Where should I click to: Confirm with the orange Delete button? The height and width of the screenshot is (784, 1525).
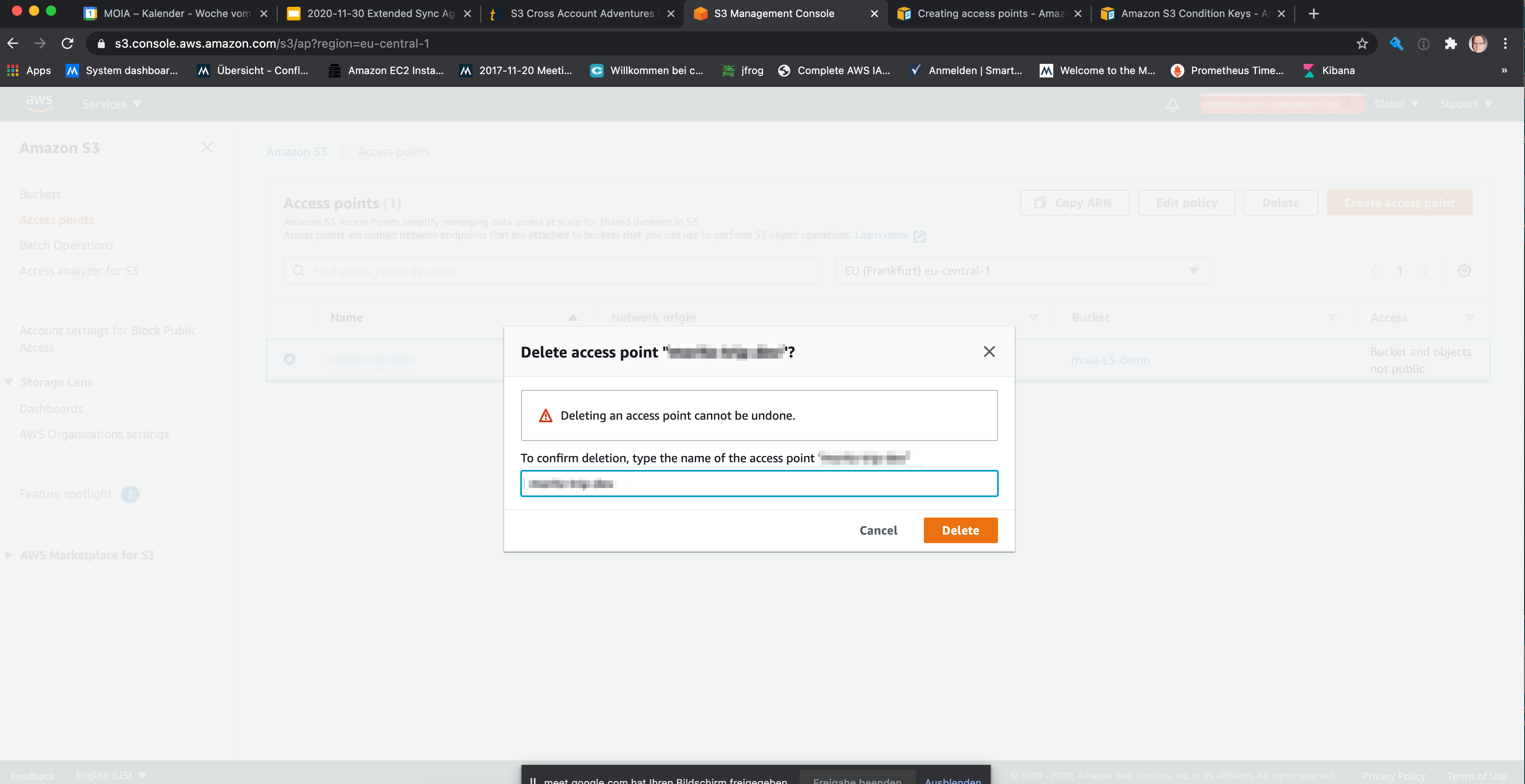[x=960, y=530]
